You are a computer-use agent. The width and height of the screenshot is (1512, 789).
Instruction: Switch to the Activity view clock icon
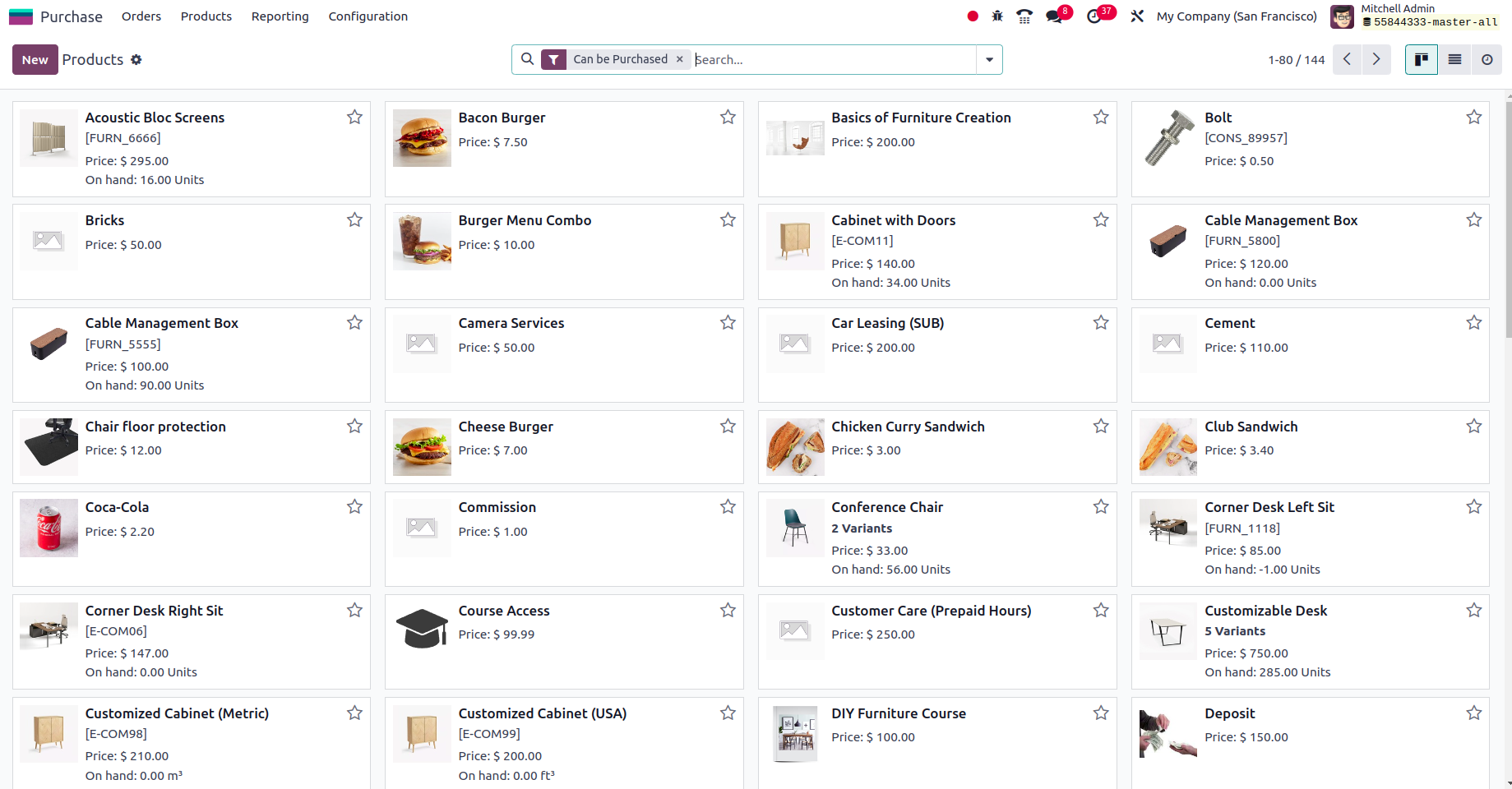pyautogui.click(x=1487, y=59)
